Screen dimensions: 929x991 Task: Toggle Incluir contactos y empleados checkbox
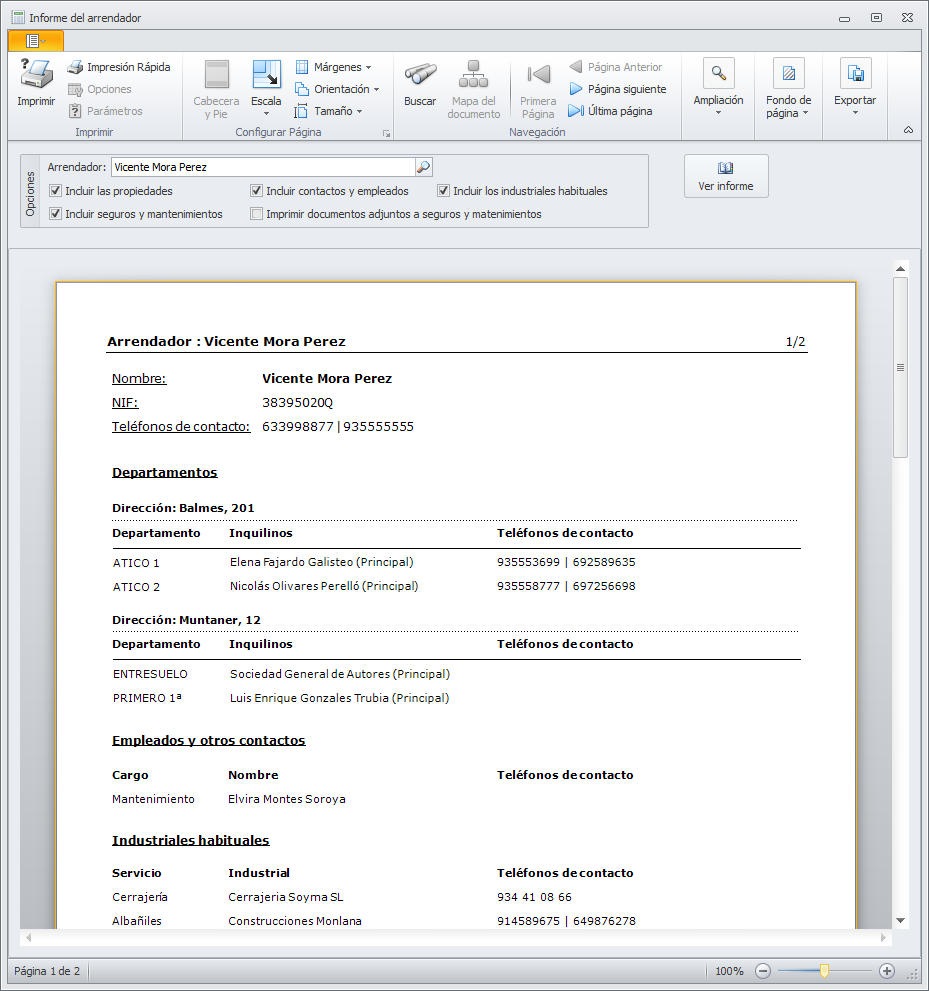click(257, 191)
